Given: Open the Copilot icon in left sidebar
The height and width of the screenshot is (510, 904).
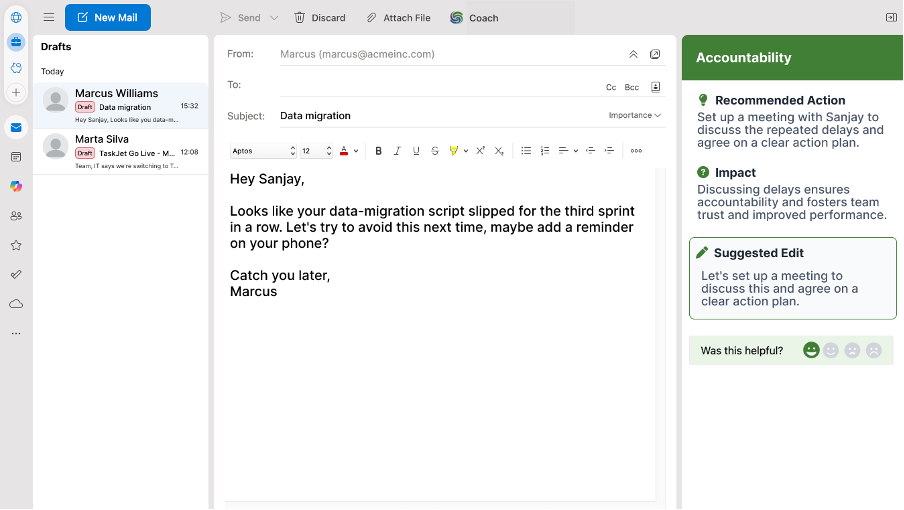Looking at the screenshot, I should tap(16, 186).
